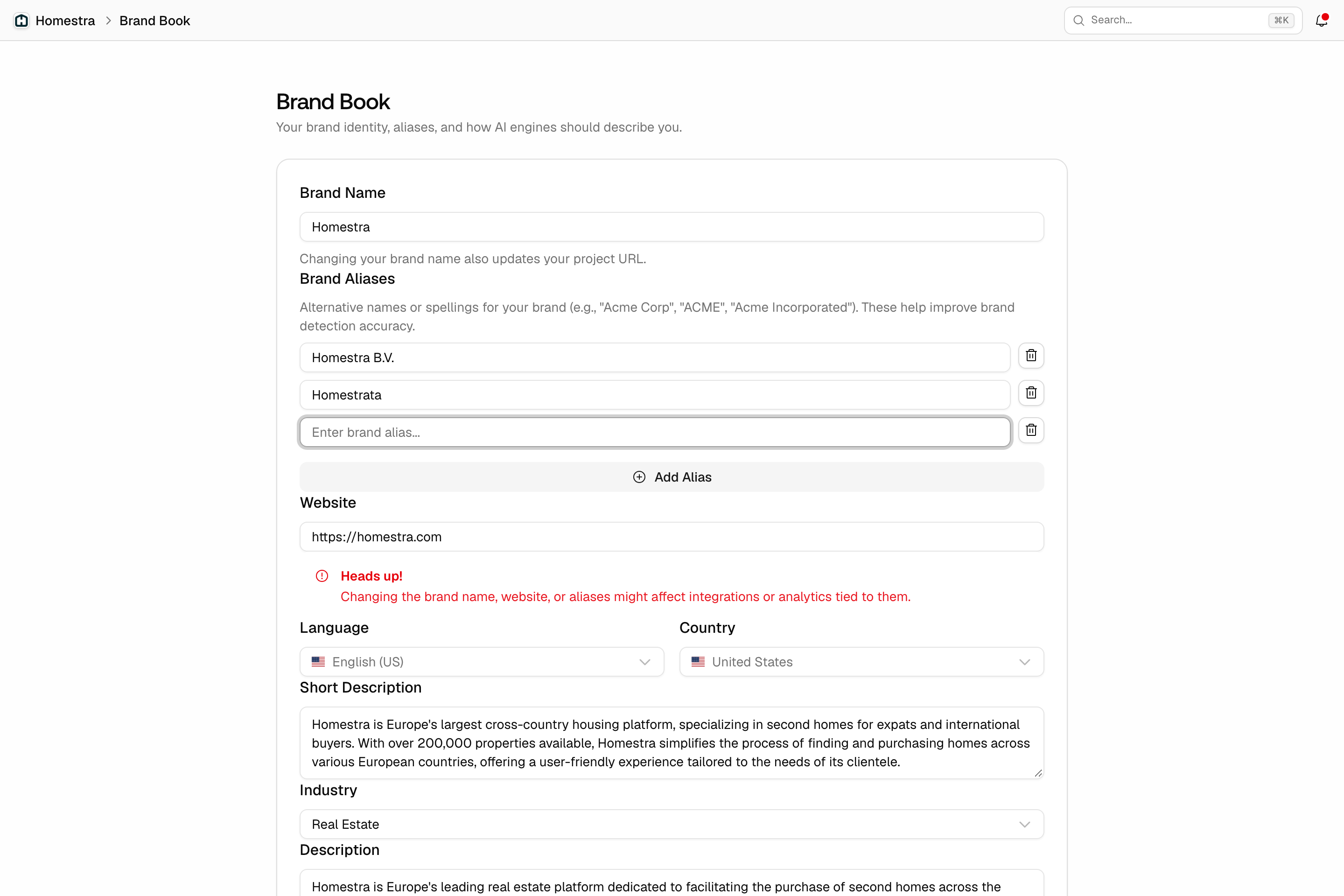Go to Homestra breadcrumb link
This screenshot has width=1344, height=896.
pyautogui.click(x=64, y=21)
